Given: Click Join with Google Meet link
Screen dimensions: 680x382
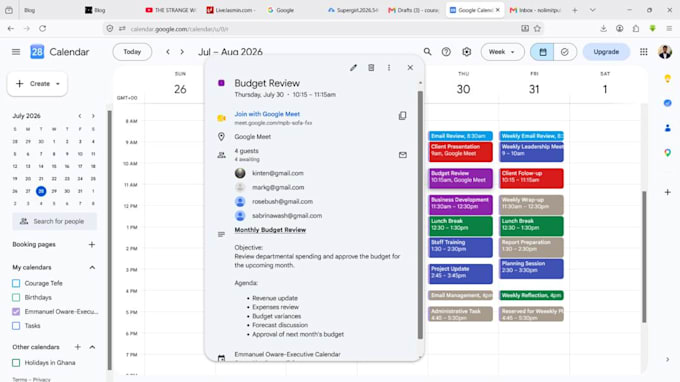Looking at the screenshot, I should tap(267, 114).
